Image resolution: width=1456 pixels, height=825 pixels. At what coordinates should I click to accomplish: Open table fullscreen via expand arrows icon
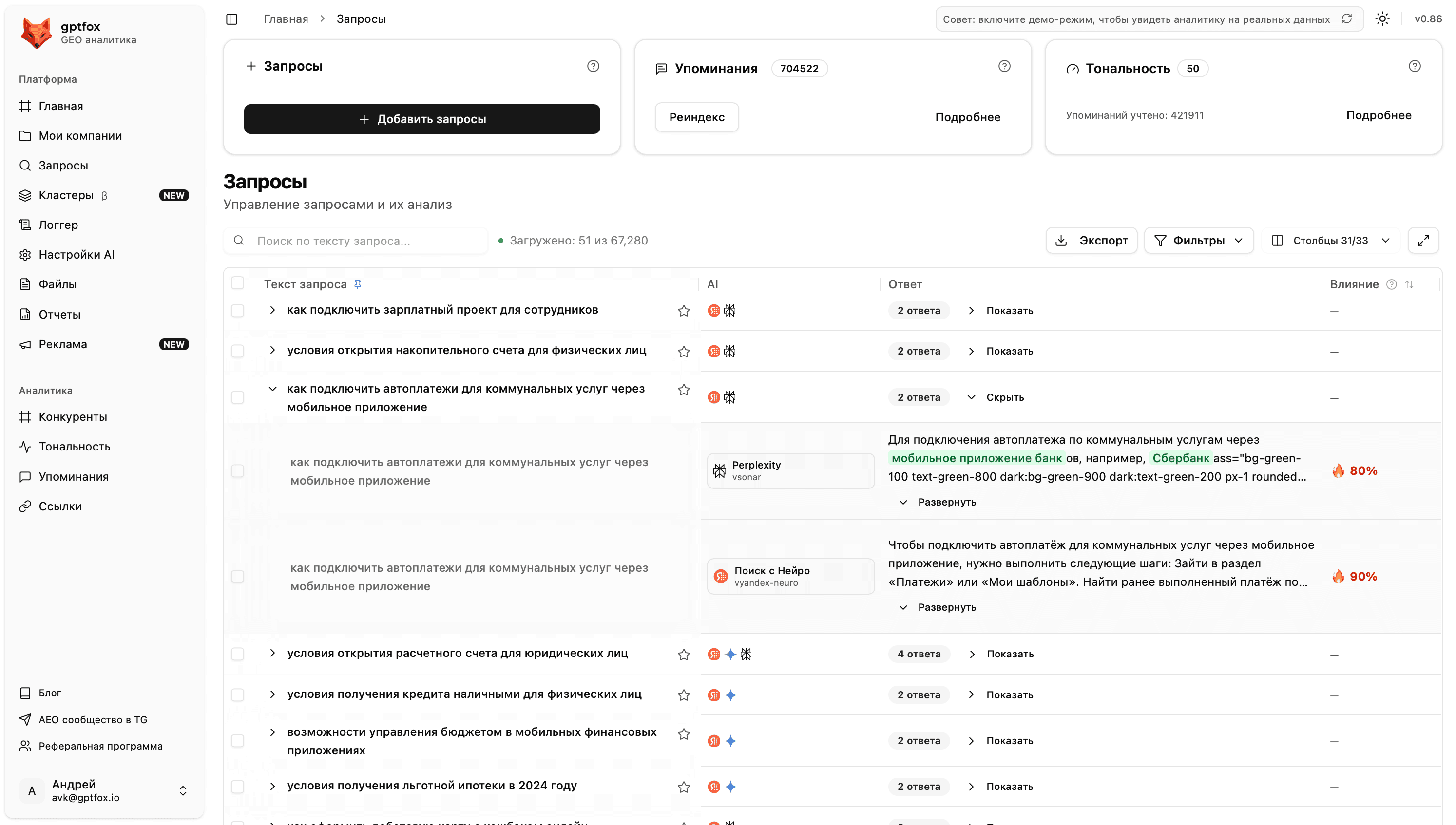click(x=1423, y=240)
